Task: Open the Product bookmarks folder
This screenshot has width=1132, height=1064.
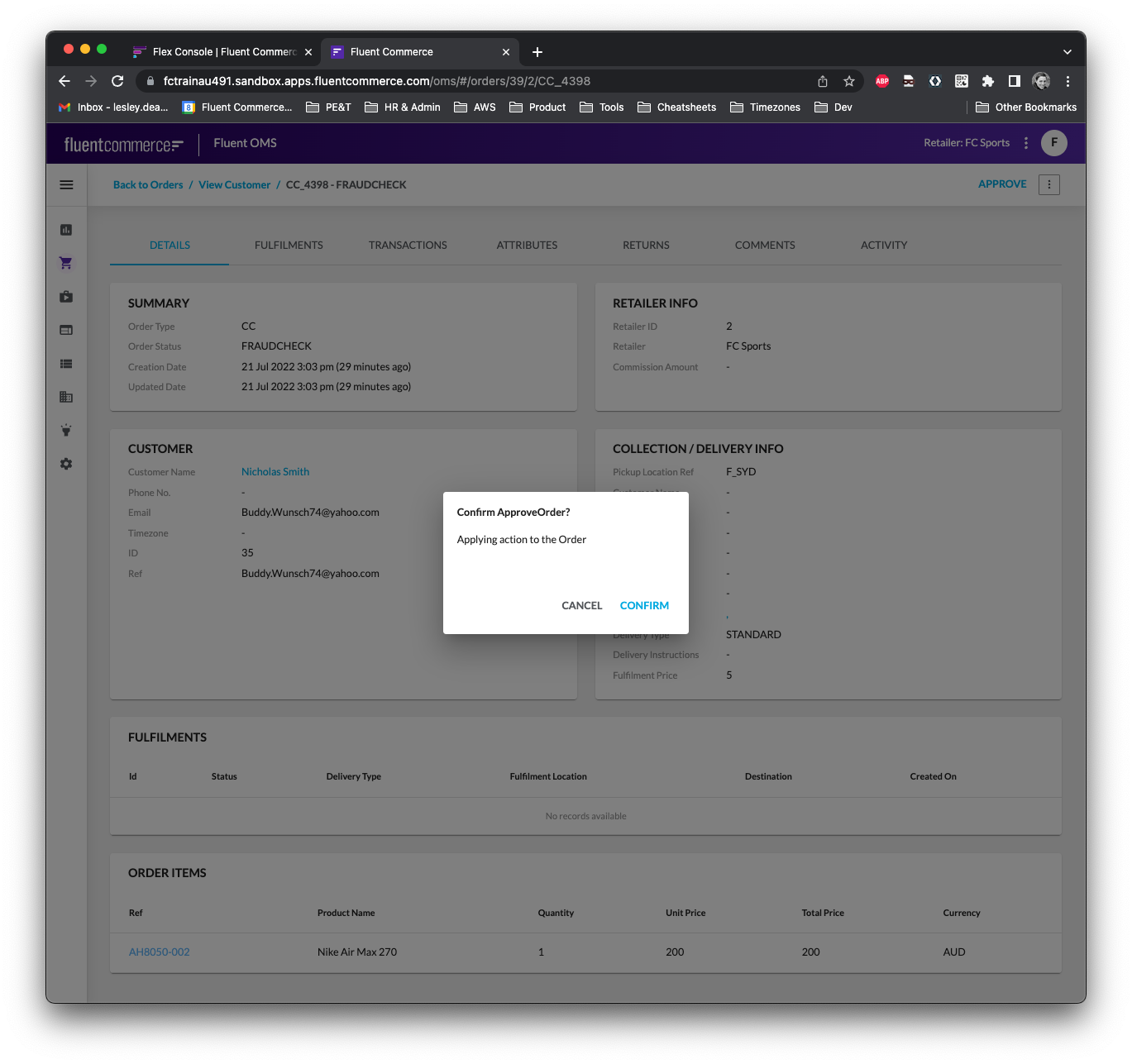Action: click(538, 107)
